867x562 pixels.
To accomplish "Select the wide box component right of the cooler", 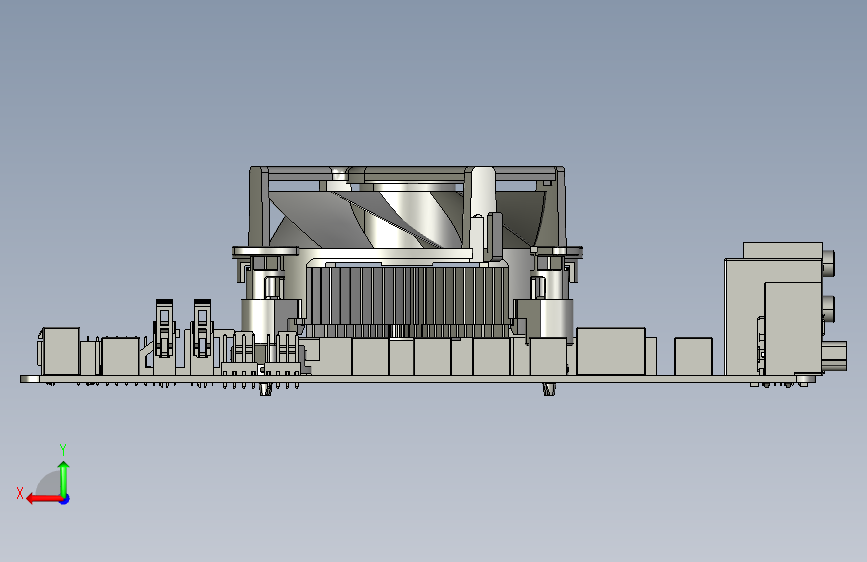I will (x=611, y=351).
